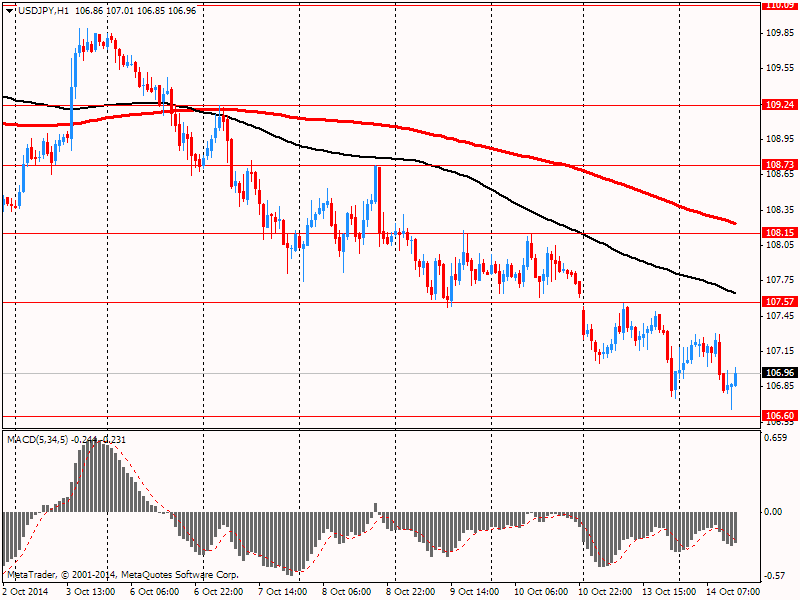This screenshot has height=600, width=800.
Task: Select the 106.60 red price level label
Action: pos(780,416)
